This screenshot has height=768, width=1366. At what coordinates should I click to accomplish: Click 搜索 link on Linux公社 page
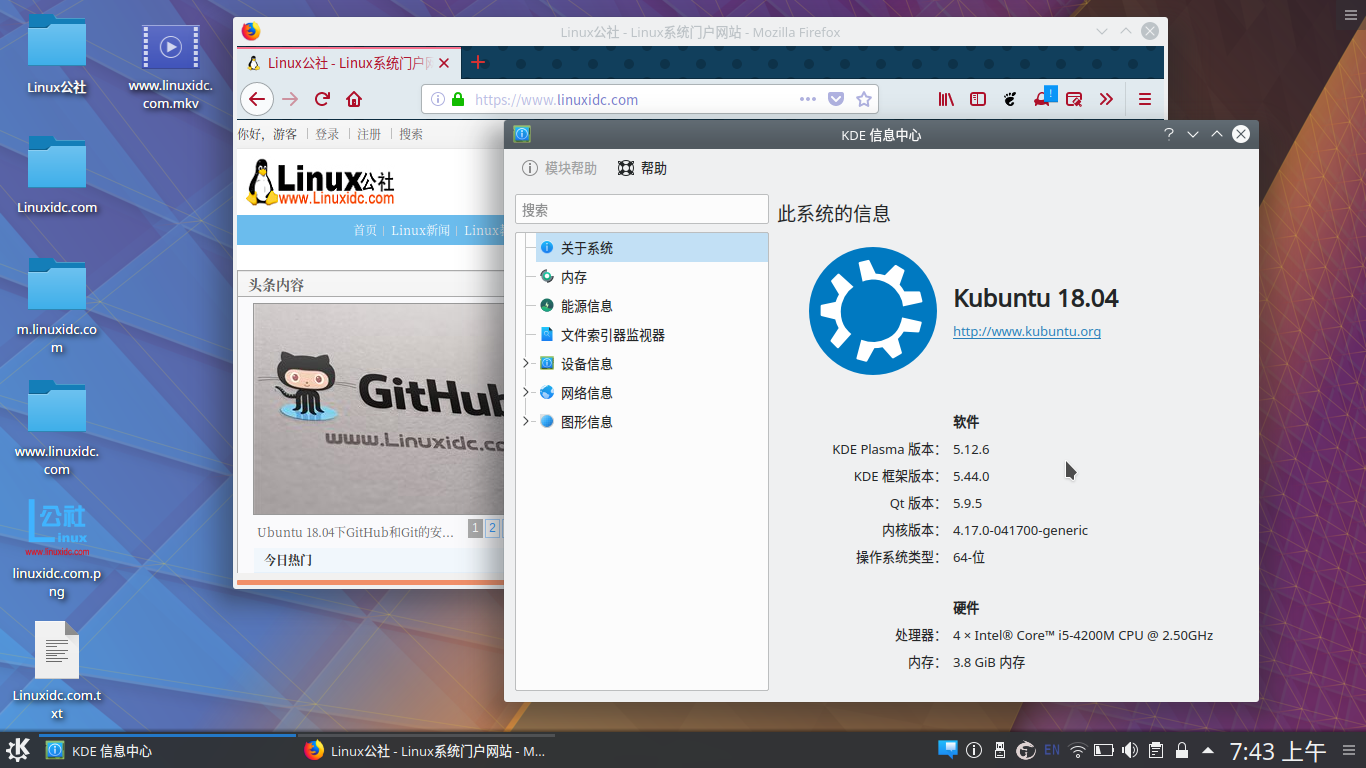tap(411, 134)
